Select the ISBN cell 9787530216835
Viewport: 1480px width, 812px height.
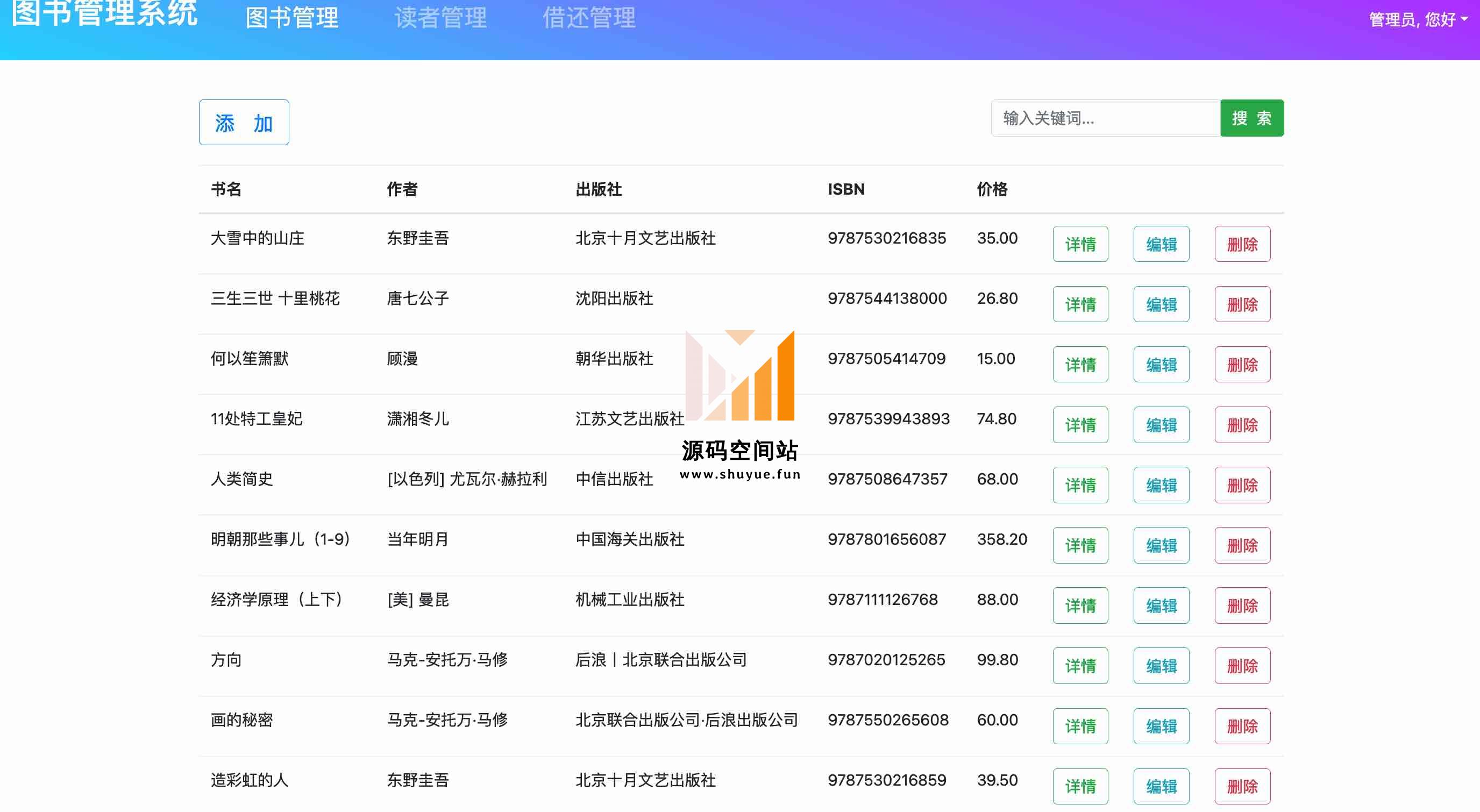coord(886,238)
